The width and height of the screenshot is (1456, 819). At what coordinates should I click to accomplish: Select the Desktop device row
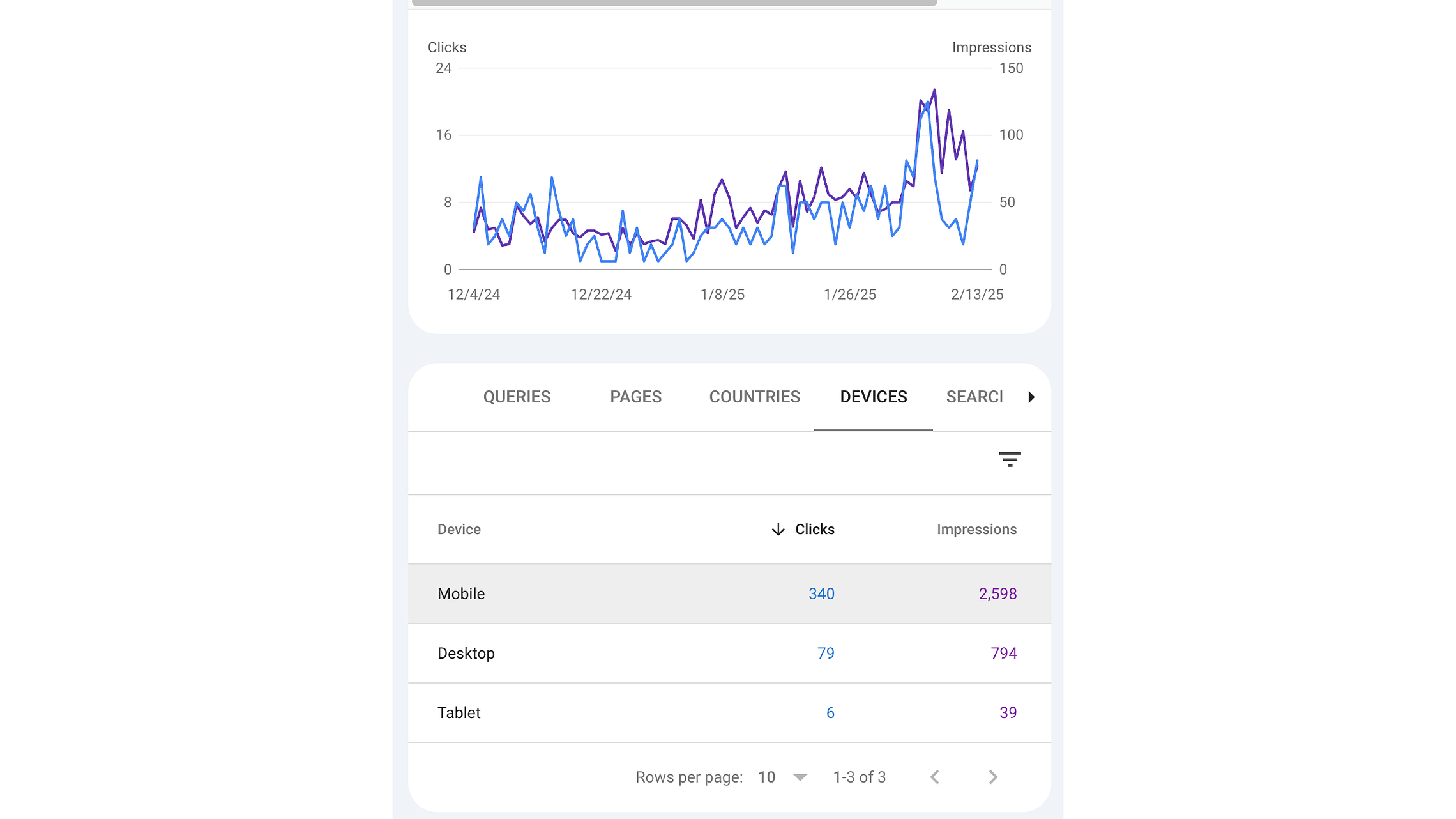pos(466,653)
